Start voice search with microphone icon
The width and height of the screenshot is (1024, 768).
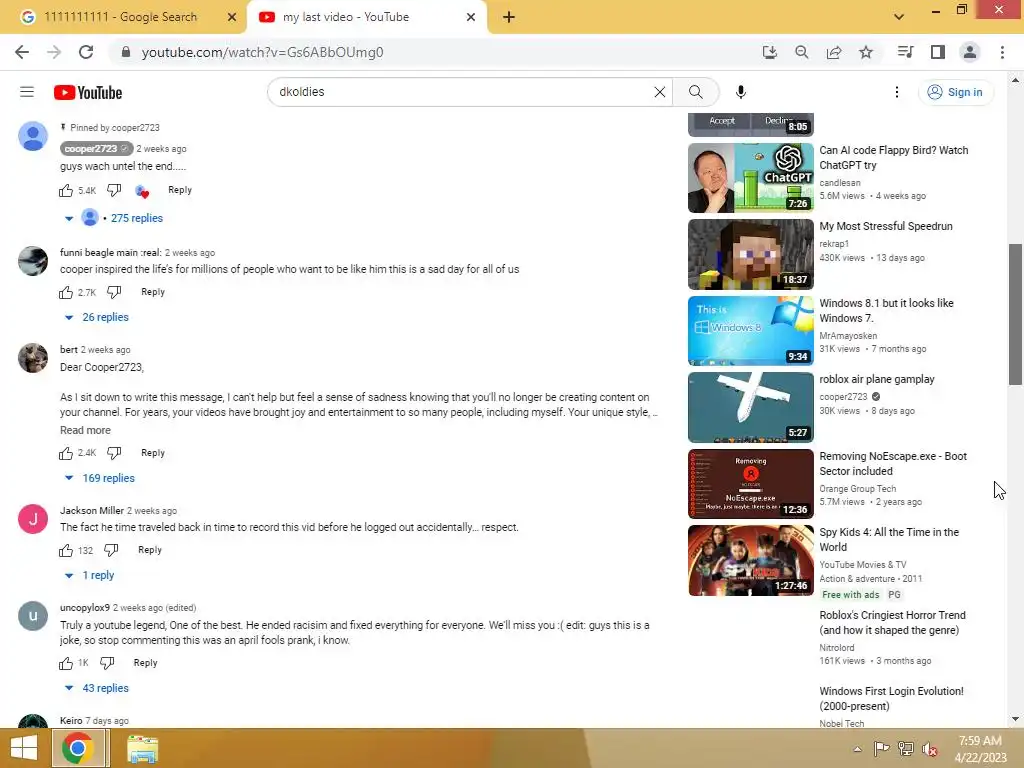click(x=741, y=92)
